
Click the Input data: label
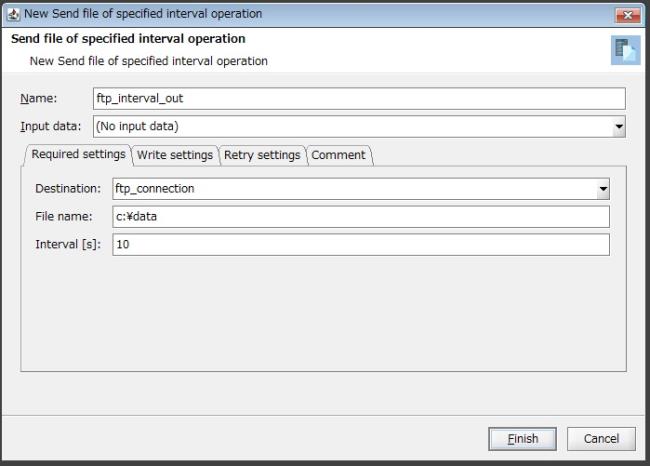tap(51, 126)
